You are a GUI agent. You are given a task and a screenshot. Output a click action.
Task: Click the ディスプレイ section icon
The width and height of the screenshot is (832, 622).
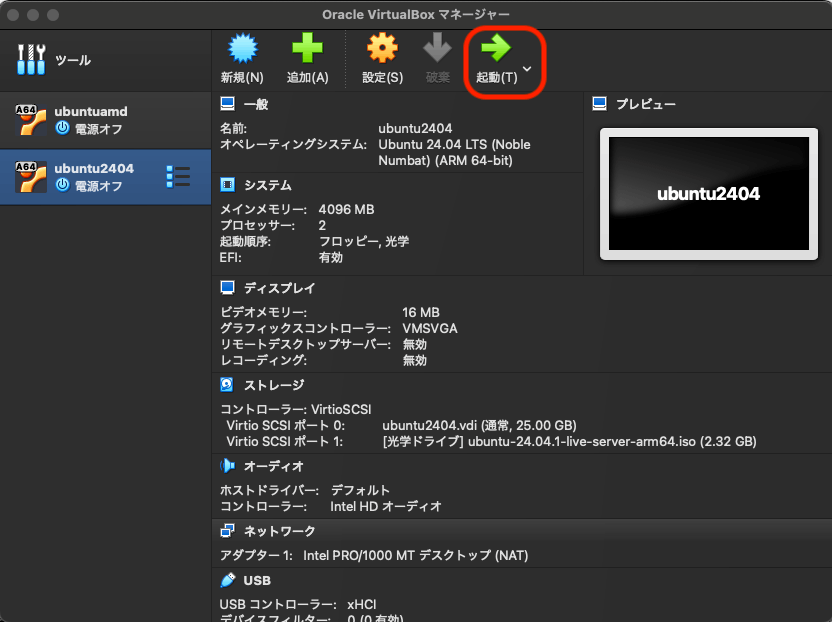(228, 288)
